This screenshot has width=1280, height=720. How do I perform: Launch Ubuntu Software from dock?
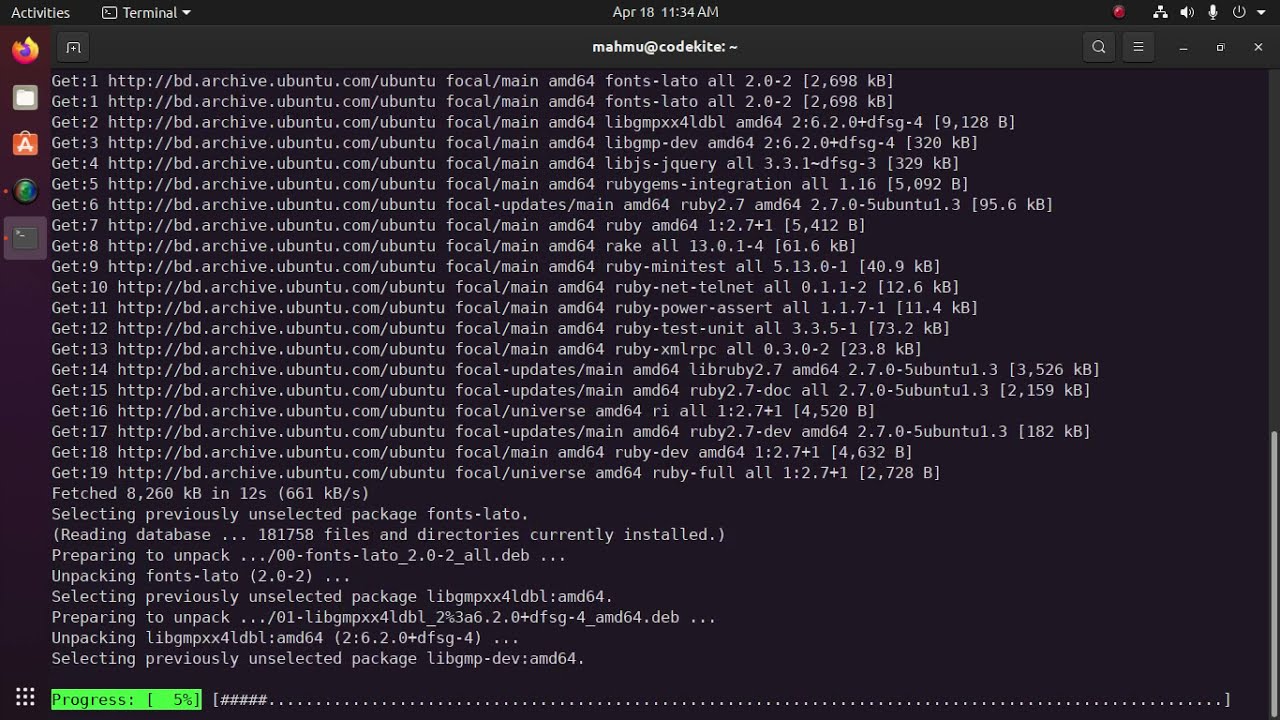tap(25, 144)
